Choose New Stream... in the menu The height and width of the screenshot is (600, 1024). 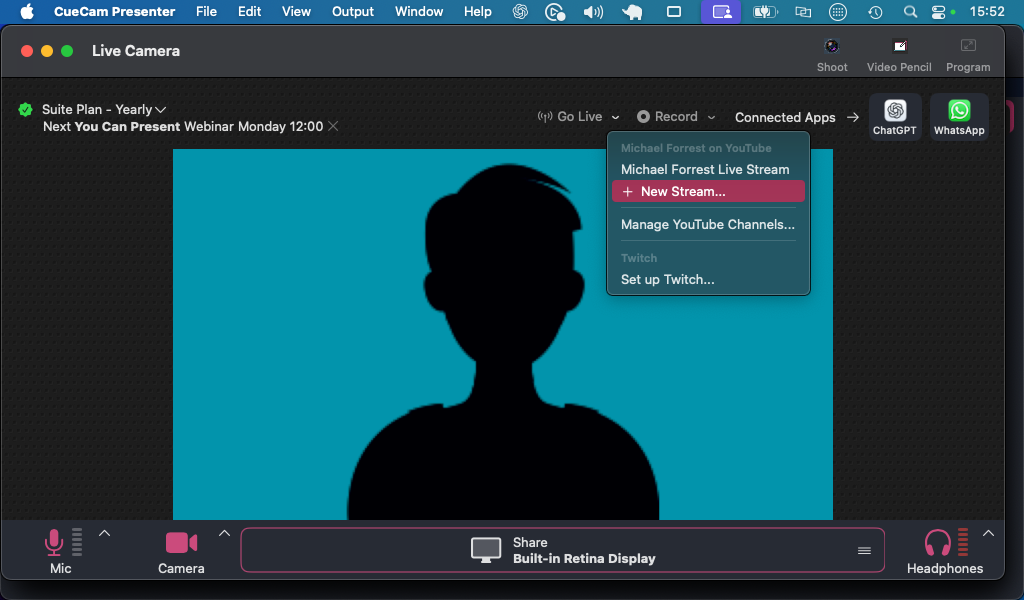click(708, 191)
